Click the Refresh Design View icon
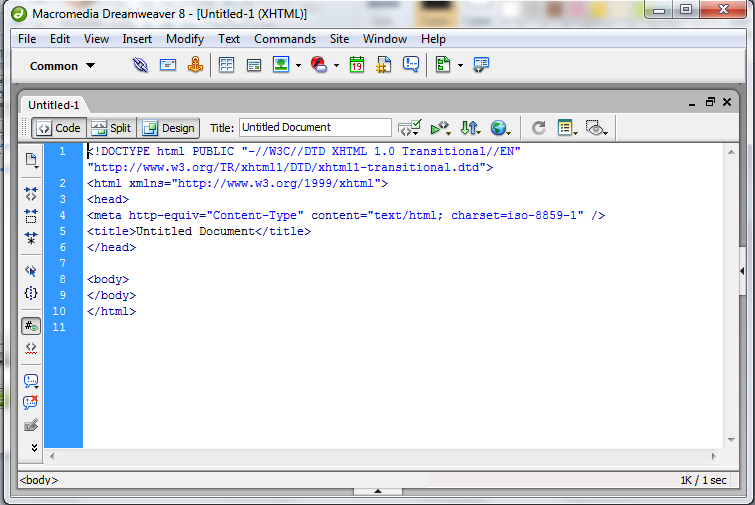 538,128
